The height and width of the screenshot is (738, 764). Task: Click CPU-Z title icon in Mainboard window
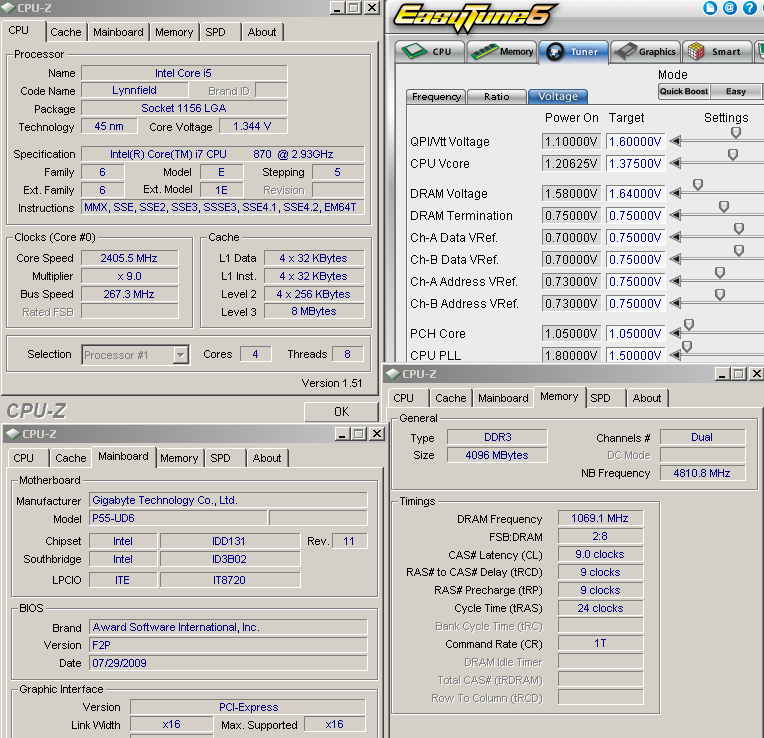(13, 434)
